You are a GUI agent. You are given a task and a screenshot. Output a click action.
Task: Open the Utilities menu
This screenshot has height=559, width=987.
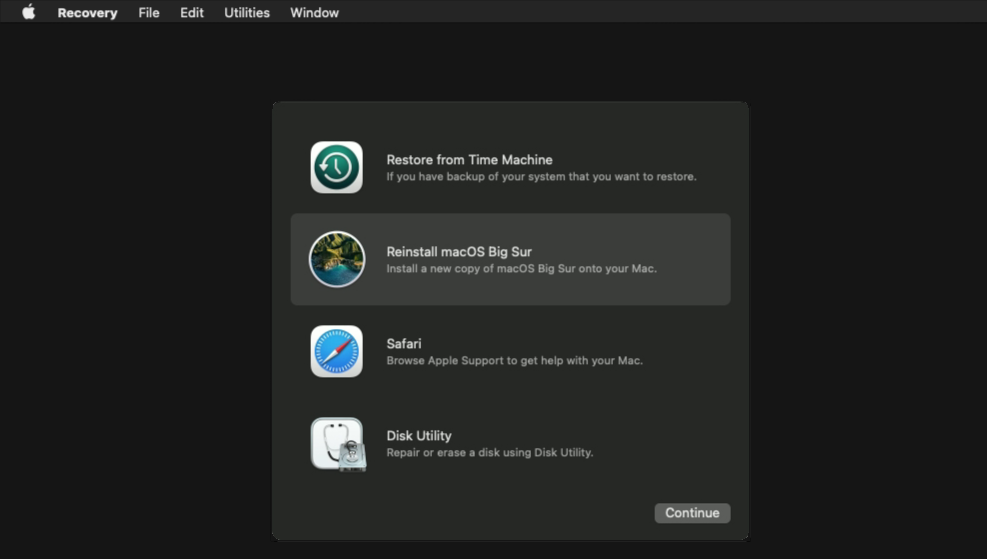247,13
